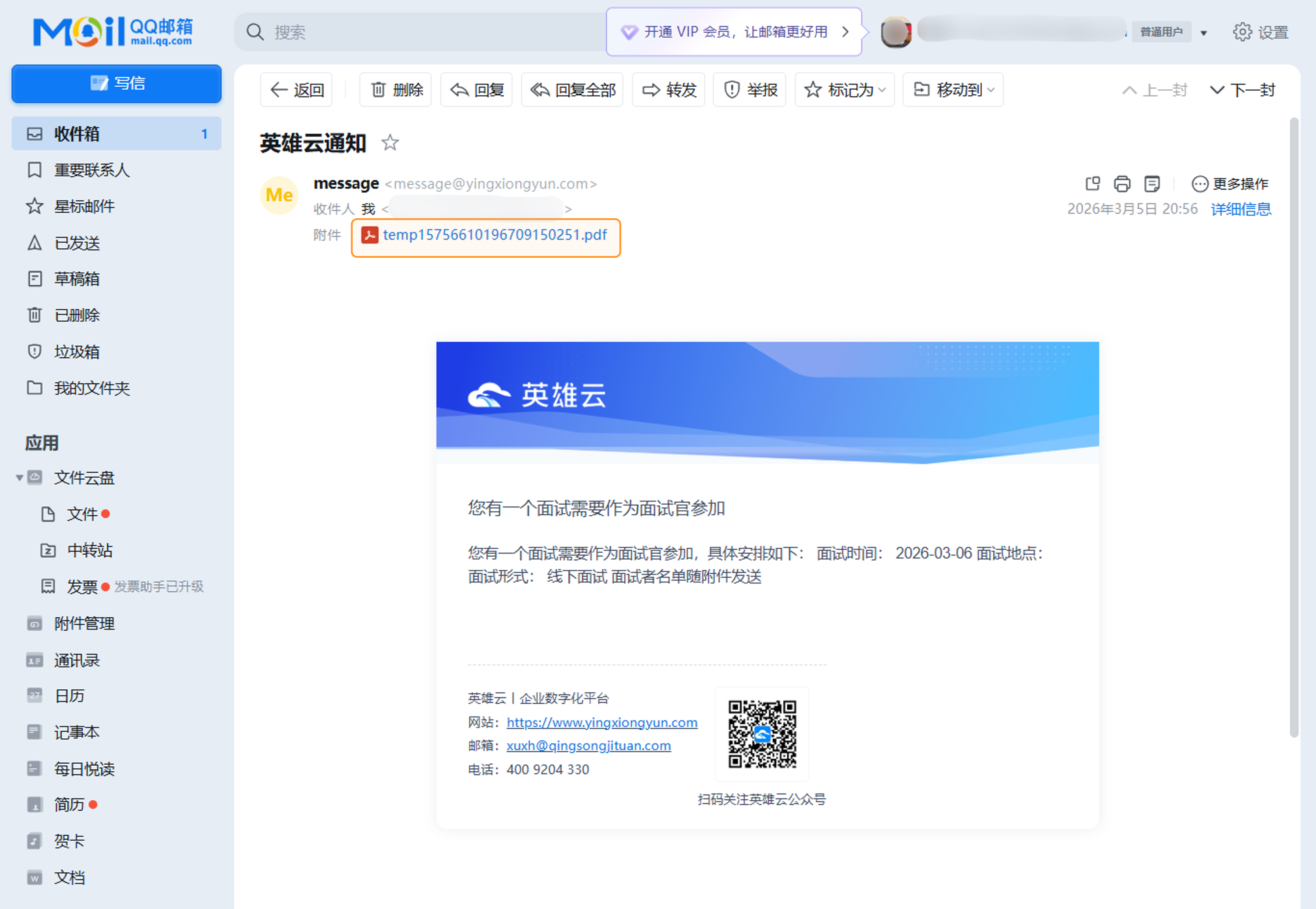Open the yingxiongyun.com website link

[601, 722]
